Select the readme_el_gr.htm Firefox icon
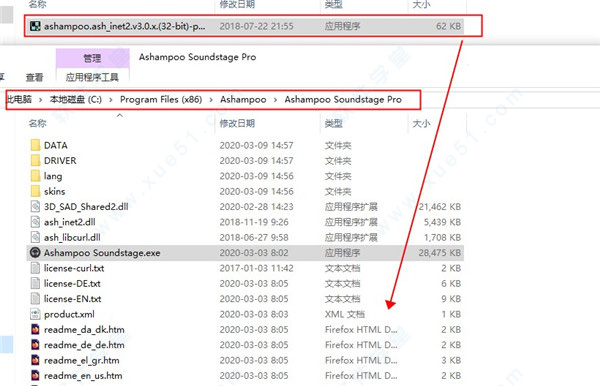Image resolution: width=600 pixels, height=386 pixels. pos(35,360)
